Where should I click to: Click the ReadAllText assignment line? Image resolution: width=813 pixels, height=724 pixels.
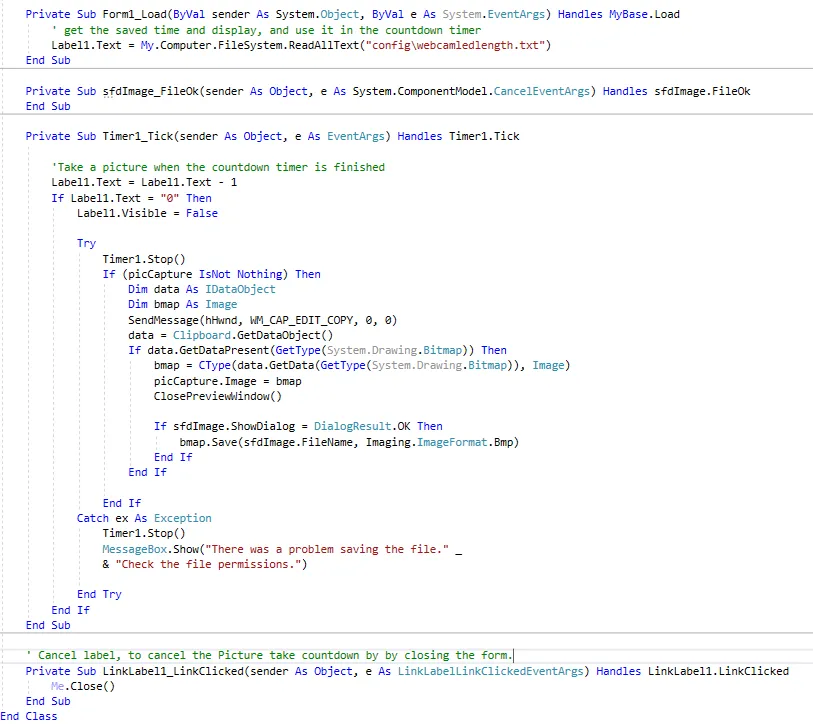click(301, 45)
